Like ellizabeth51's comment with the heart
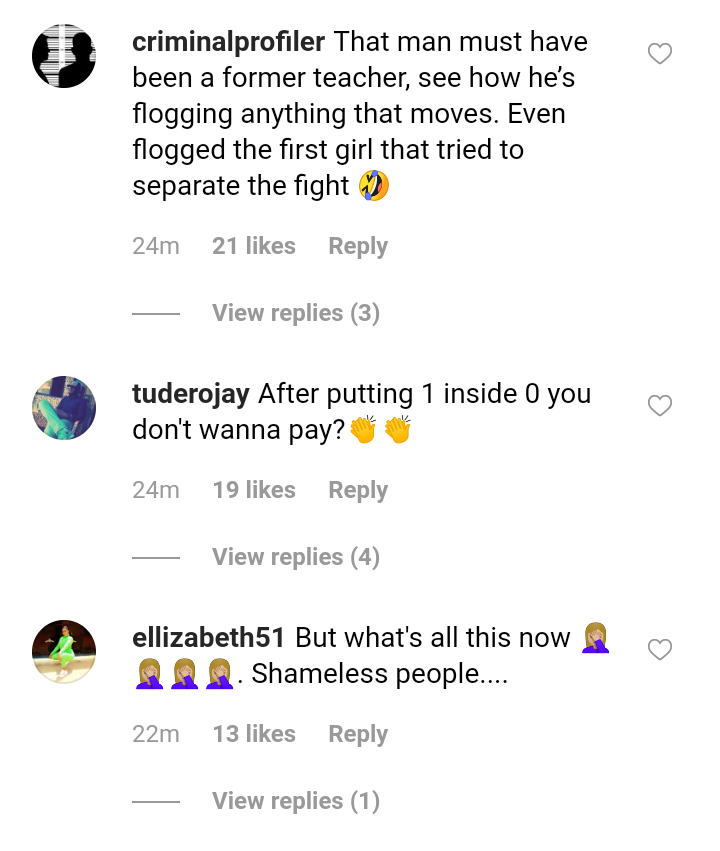Screen dimensions: 720x851 click(660, 650)
